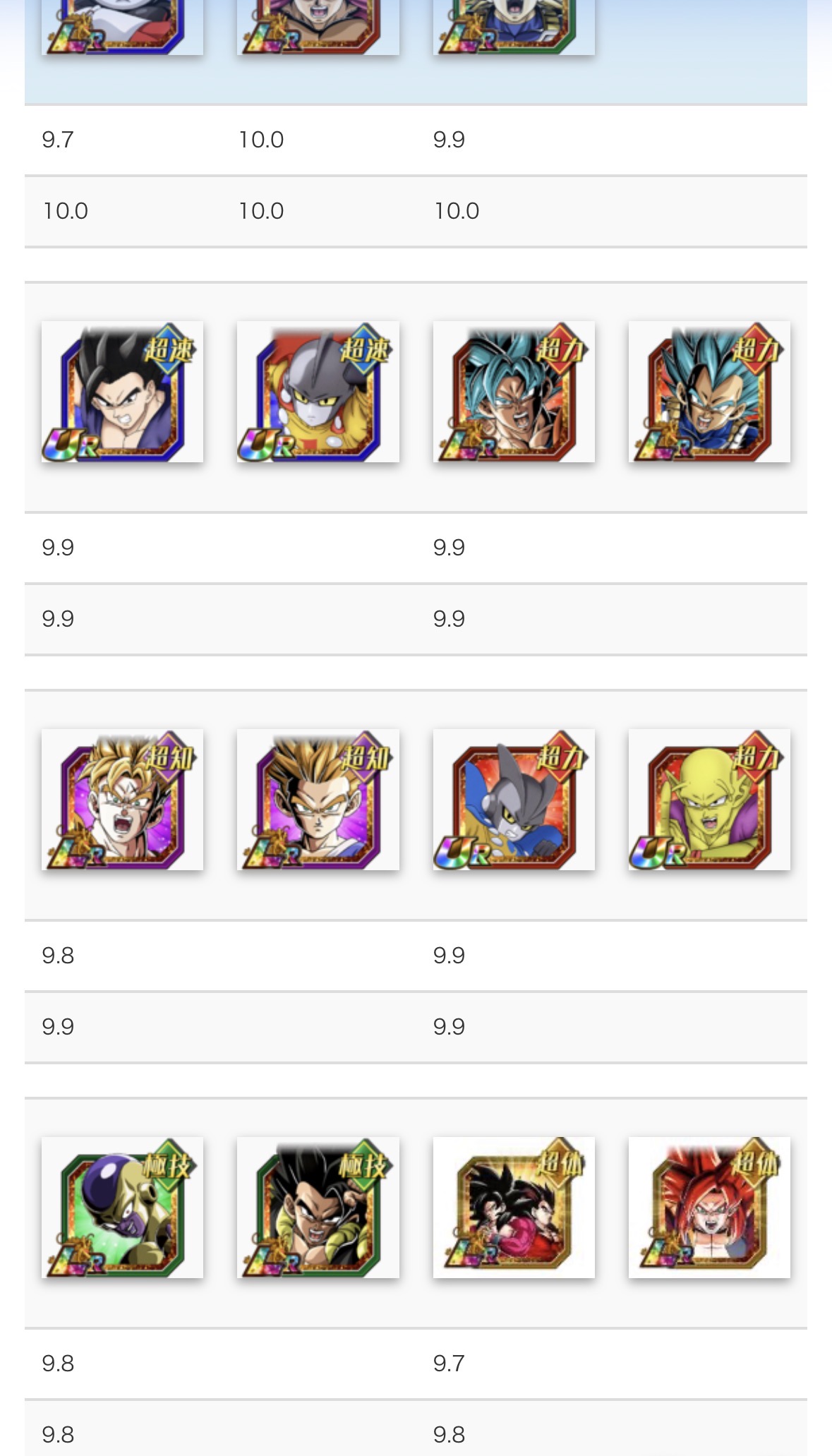Tap the partially visible blue-framed LR icon at top
The image size is (832, 1456).
(x=122, y=27)
